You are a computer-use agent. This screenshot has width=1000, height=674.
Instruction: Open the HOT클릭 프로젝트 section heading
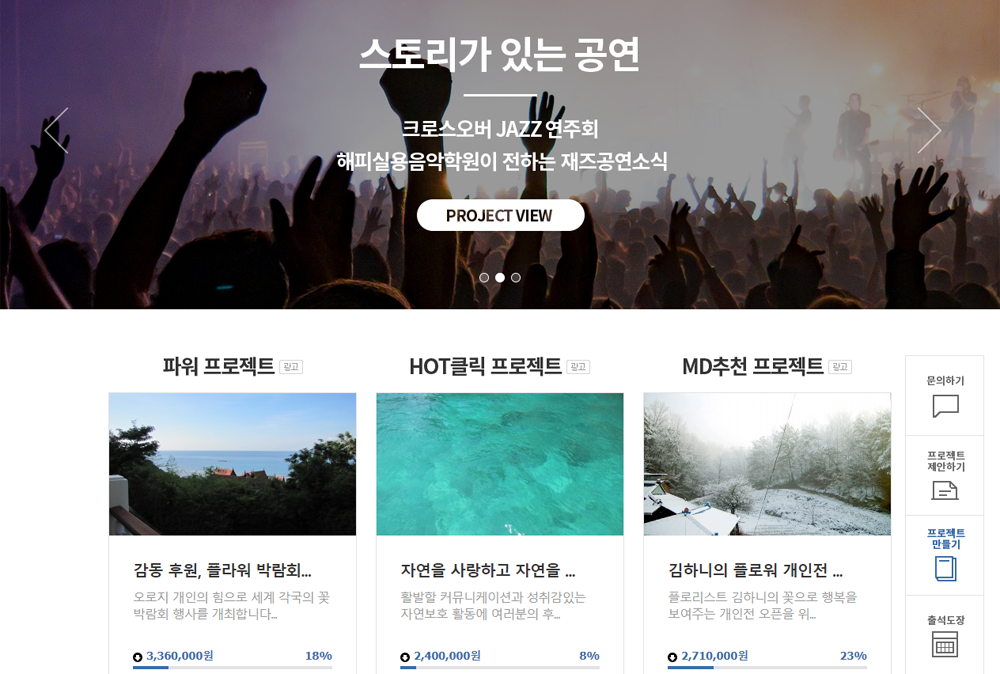pos(485,366)
